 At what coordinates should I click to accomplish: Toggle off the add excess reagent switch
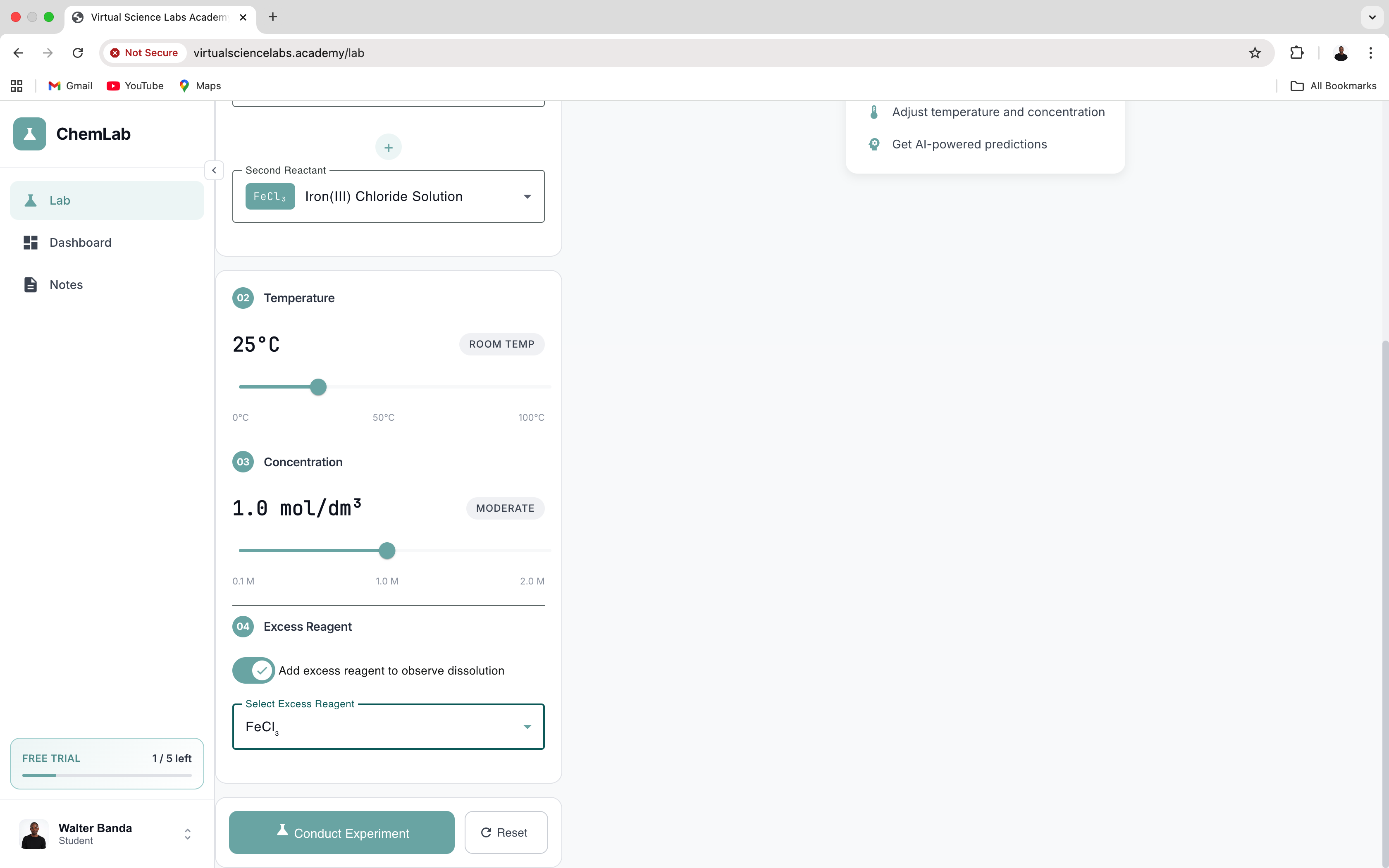[253, 670]
